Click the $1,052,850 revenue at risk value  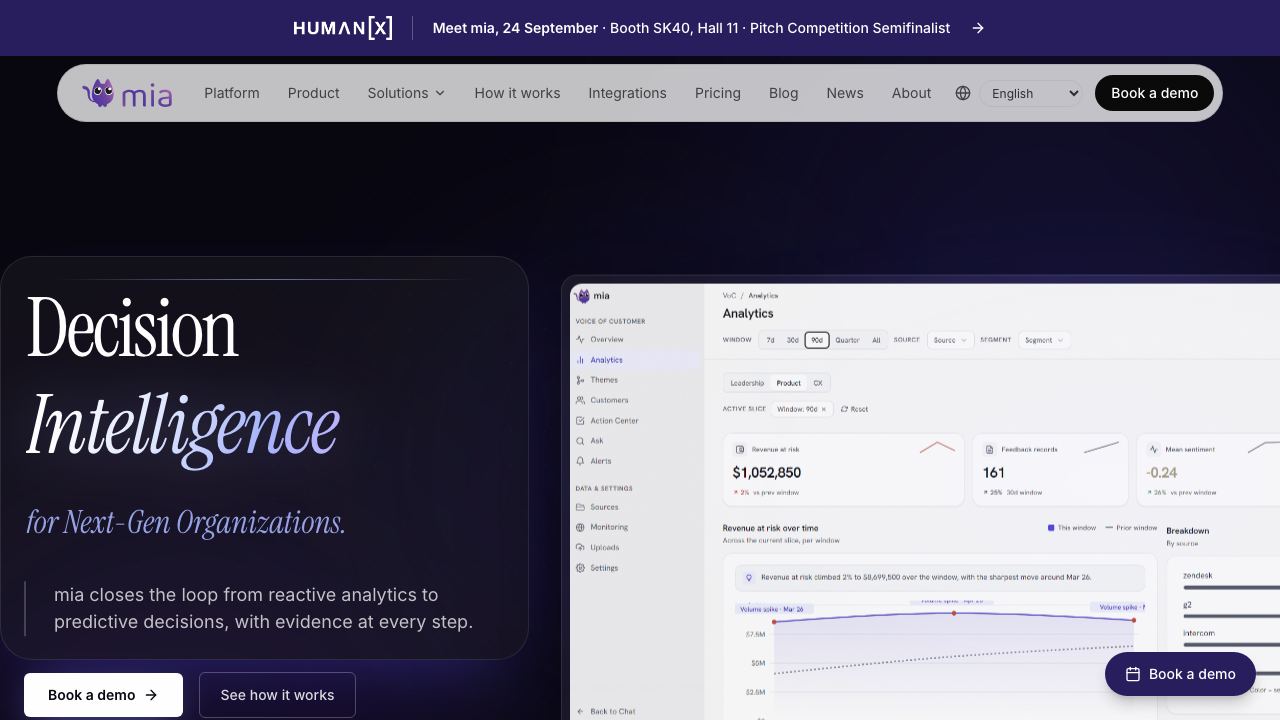pyautogui.click(x=767, y=472)
